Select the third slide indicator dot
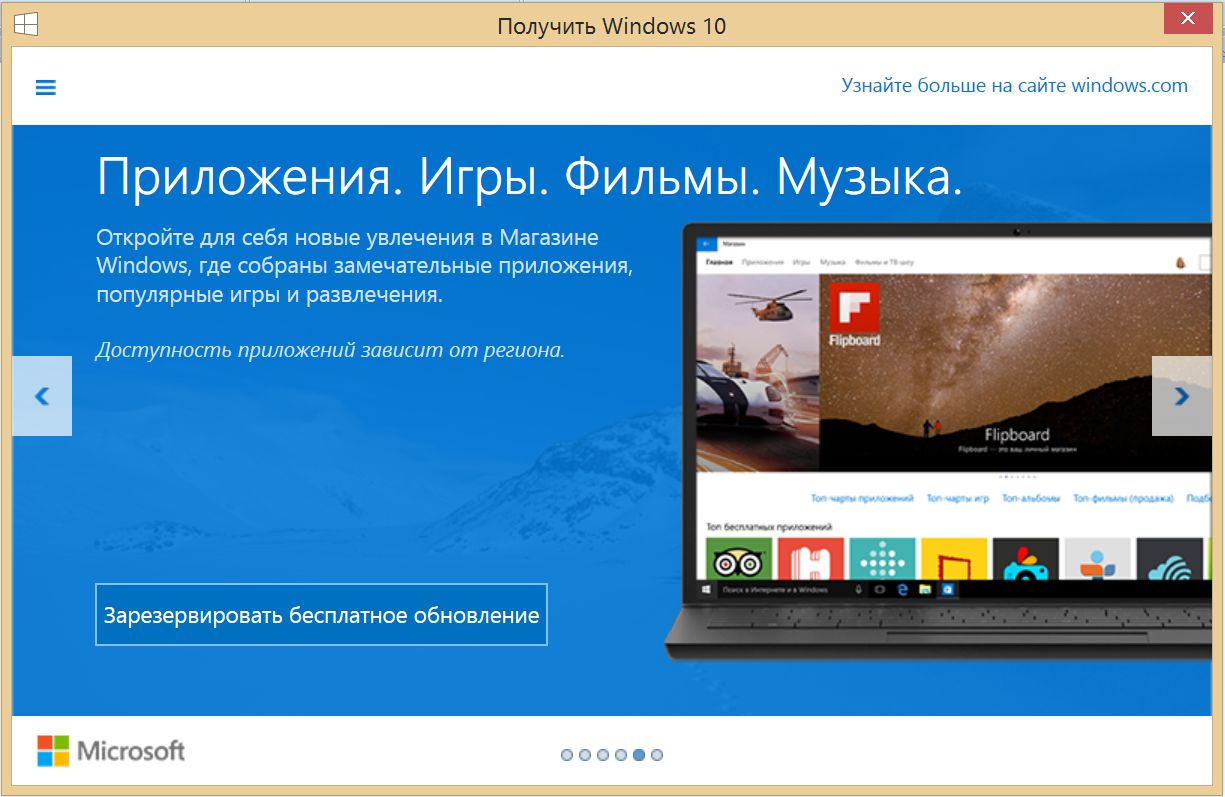This screenshot has height=797, width=1225. click(x=603, y=755)
